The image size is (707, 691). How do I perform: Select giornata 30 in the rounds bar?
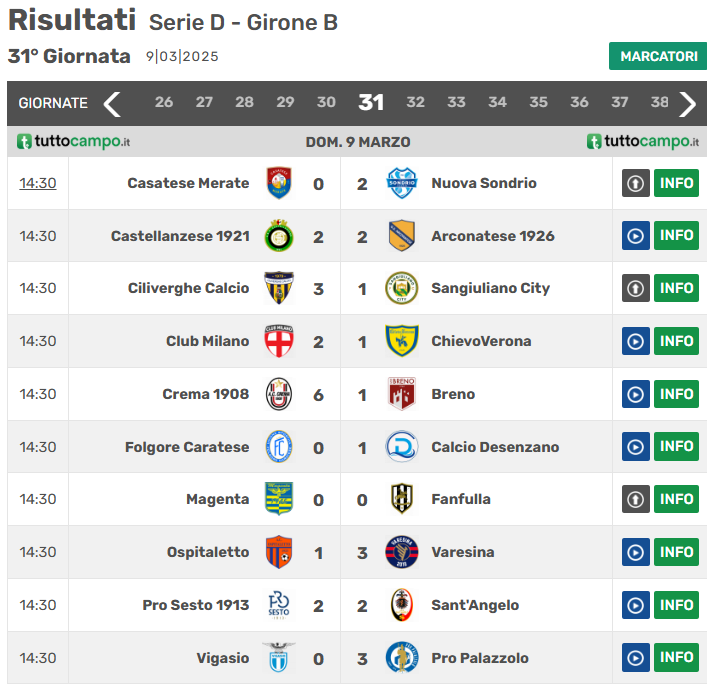click(326, 102)
